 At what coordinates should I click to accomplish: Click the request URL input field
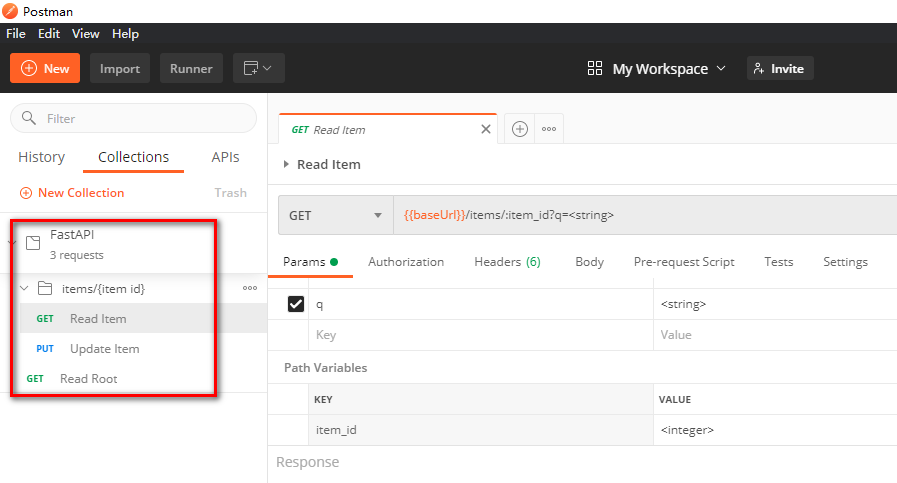(640, 215)
